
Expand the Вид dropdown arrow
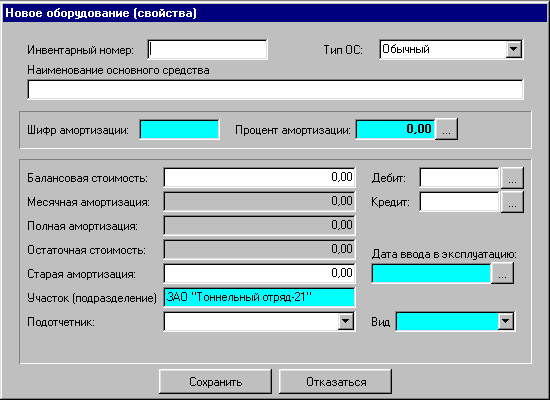click(x=505, y=321)
